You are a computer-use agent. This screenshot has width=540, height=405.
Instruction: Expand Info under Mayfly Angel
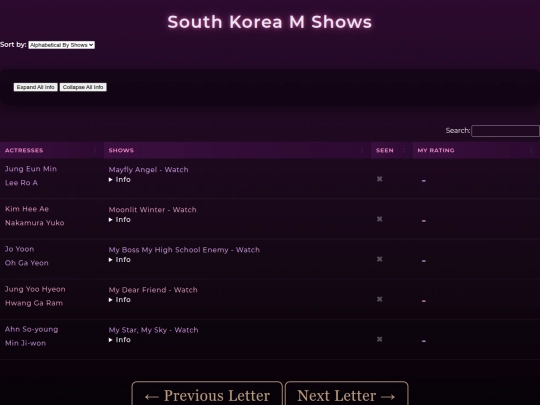point(120,179)
